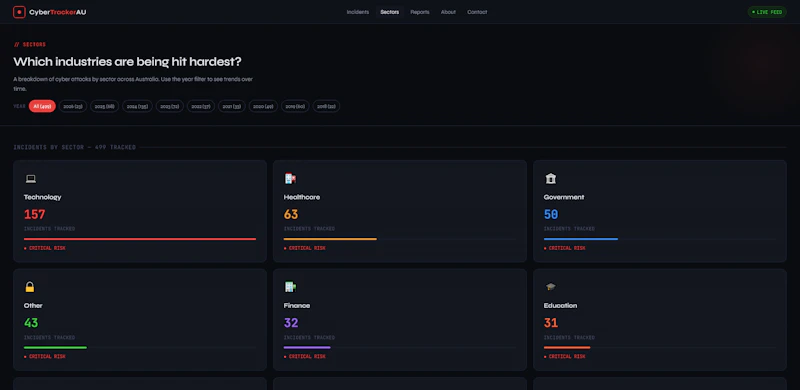The height and width of the screenshot is (390, 800).
Task: Filter by year 2023
Action: pyautogui.click(x=169, y=106)
